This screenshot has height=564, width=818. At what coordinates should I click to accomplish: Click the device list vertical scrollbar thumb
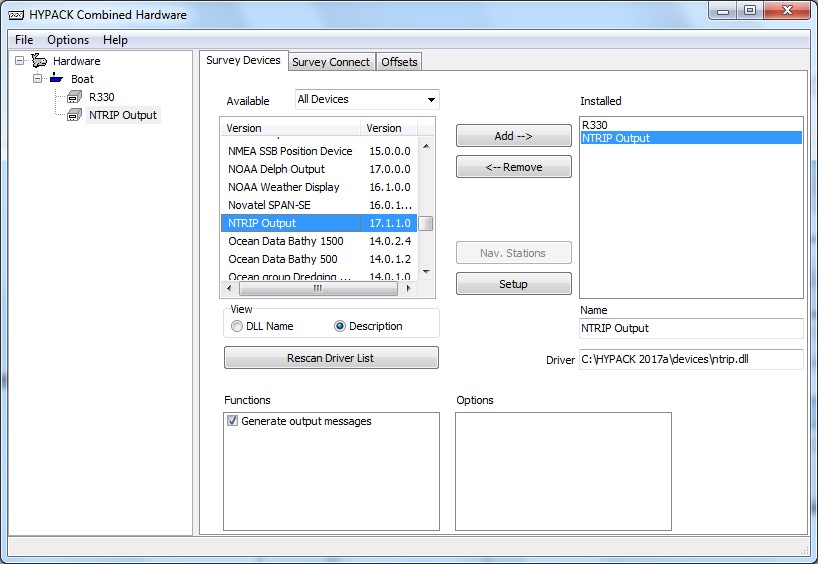pyautogui.click(x=426, y=223)
